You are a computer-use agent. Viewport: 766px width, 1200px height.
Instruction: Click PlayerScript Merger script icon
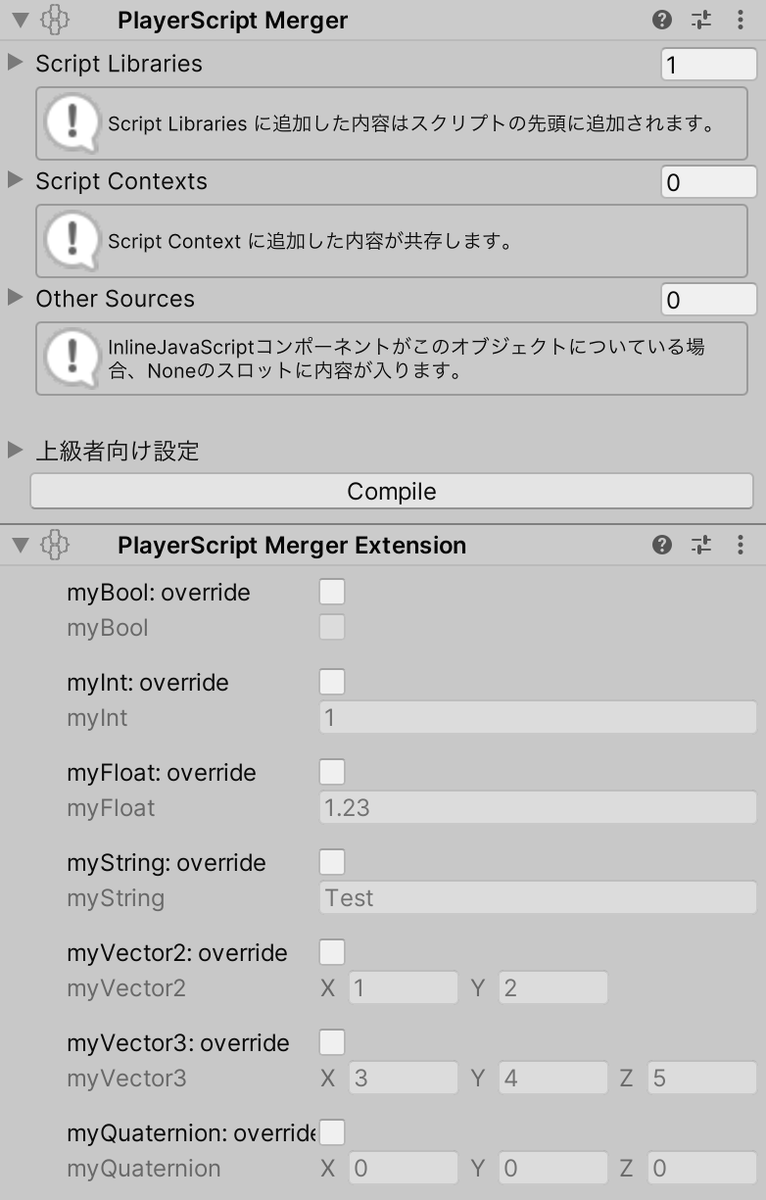tap(56, 20)
